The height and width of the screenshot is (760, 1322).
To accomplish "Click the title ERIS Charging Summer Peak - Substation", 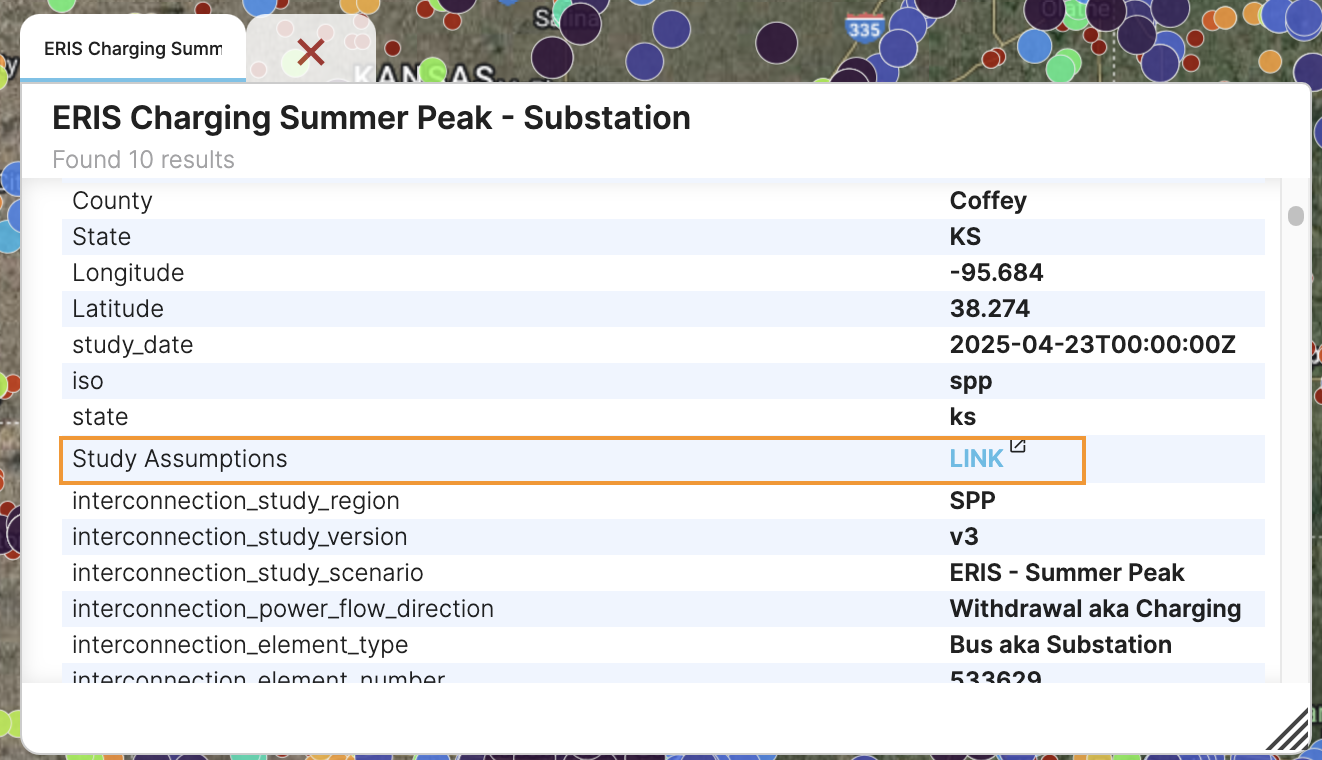I will click(x=371, y=117).
